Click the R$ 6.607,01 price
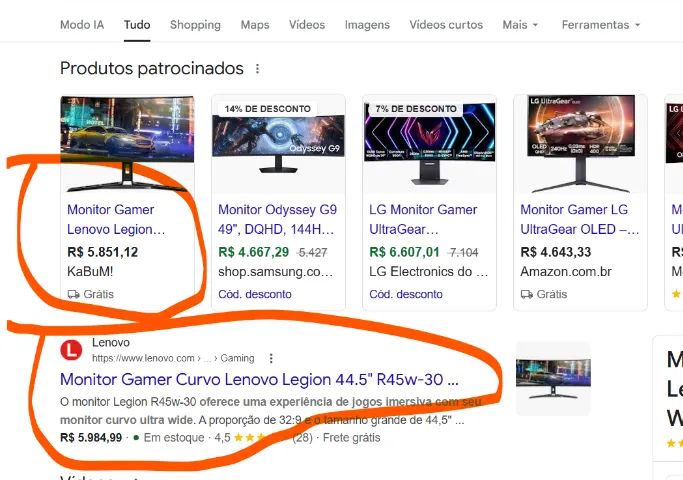The image size is (683, 480). point(405,252)
